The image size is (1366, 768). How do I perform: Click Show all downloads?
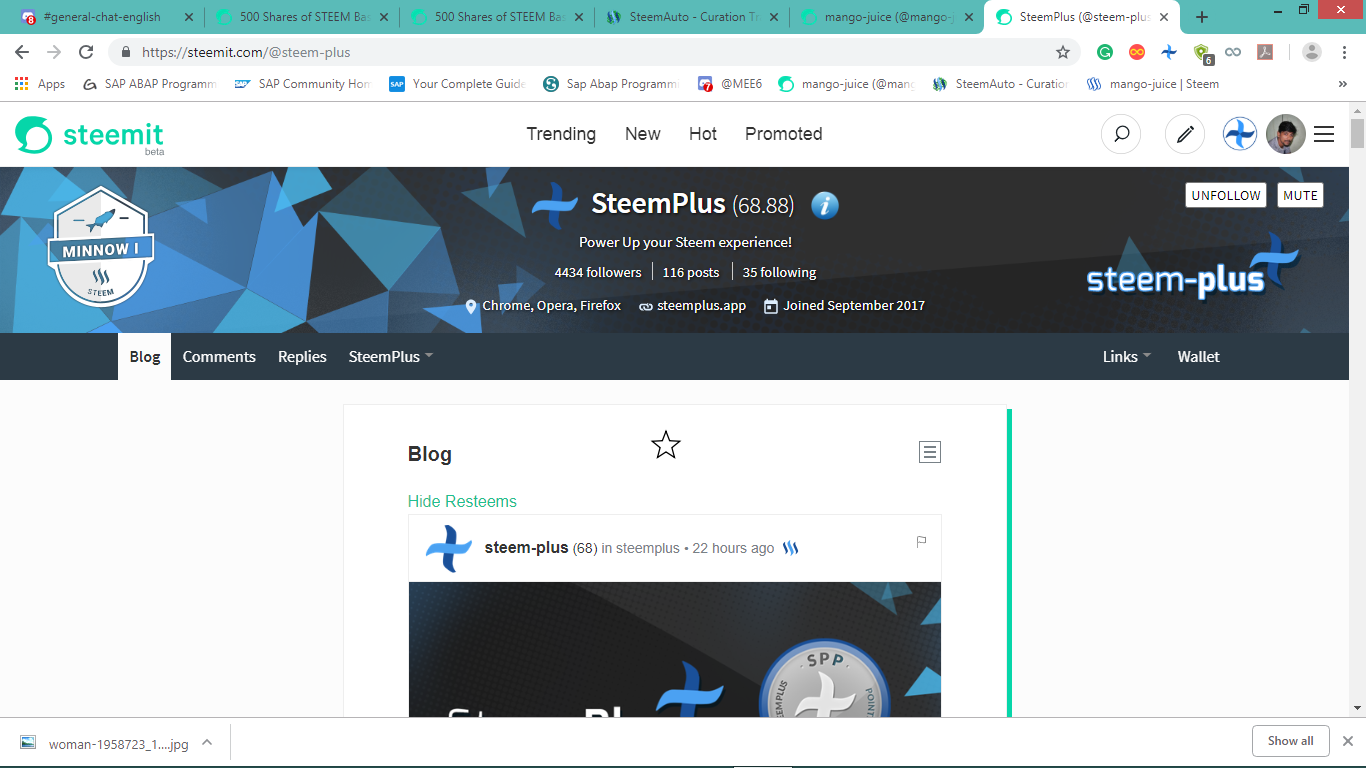(1291, 741)
